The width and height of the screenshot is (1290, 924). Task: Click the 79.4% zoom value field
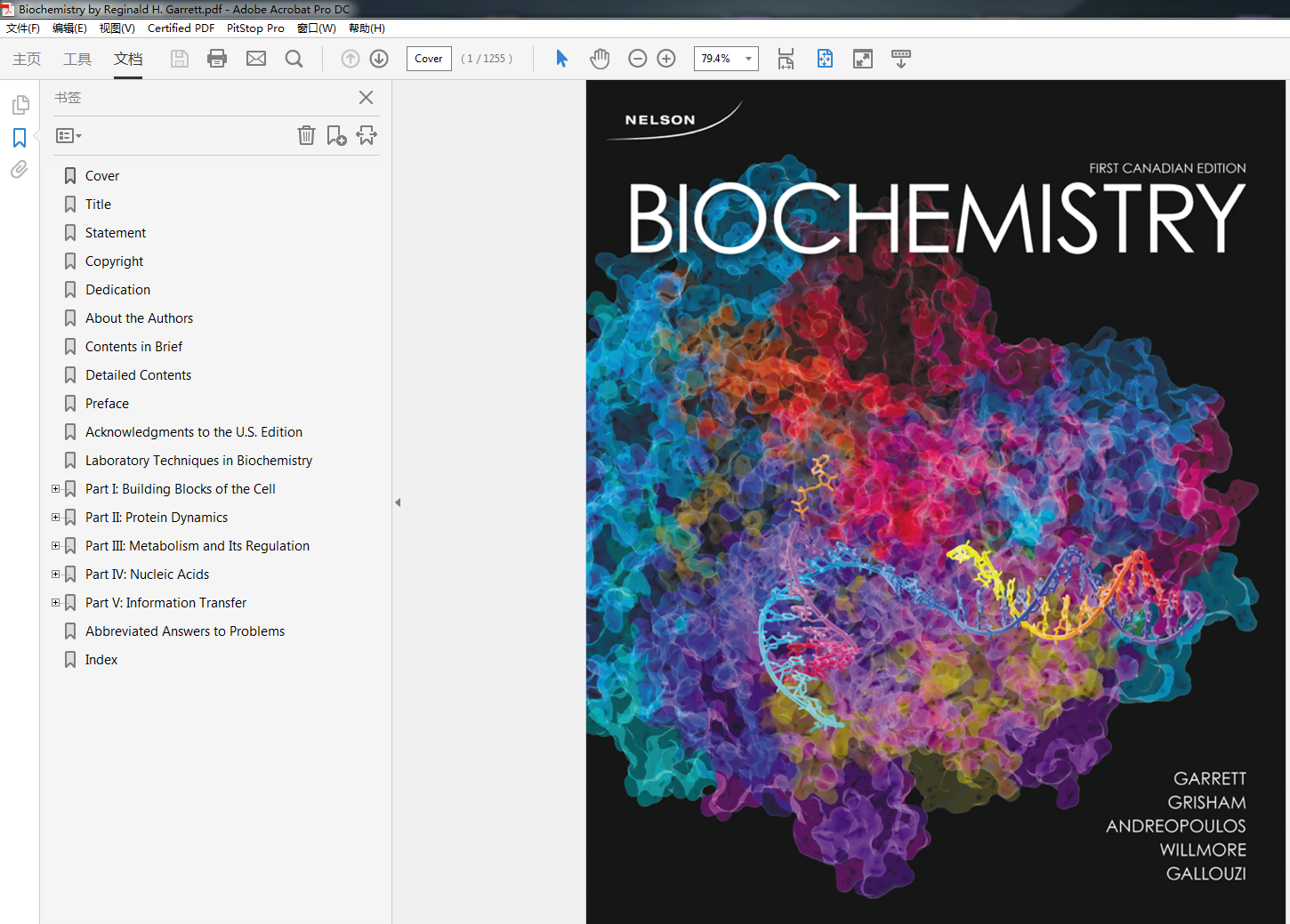pyautogui.click(x=717, y=59)
